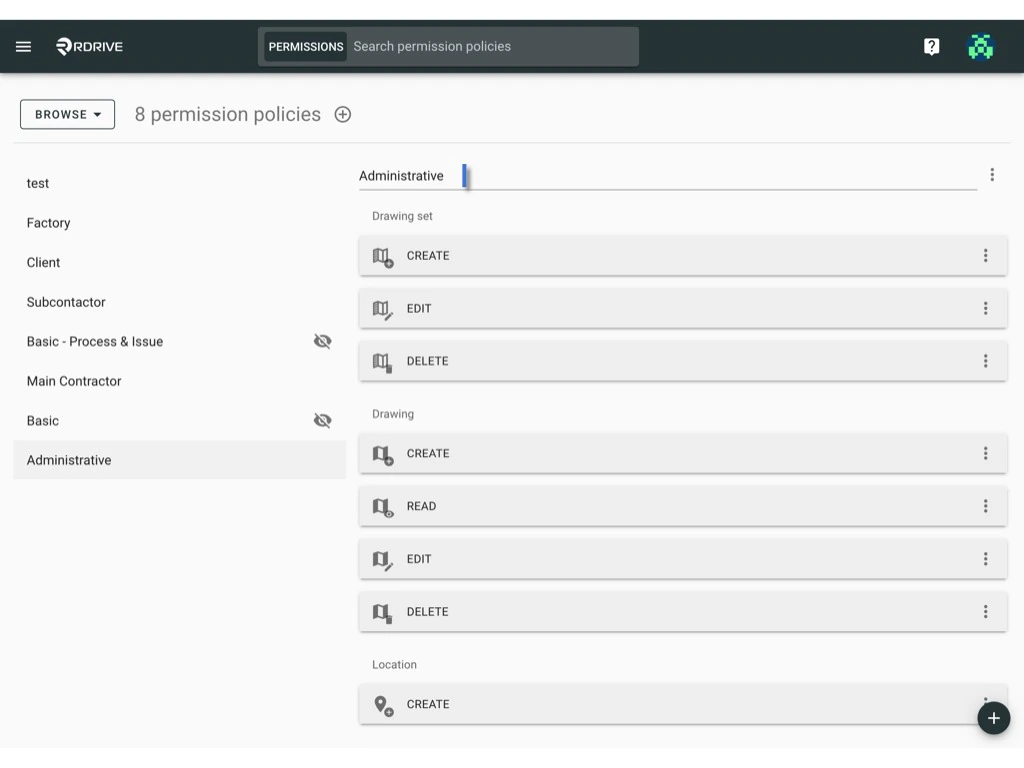Image resolution: width=1024 pixels, height=768 pixels.
Task: Click the RDRIVE logo
Action: point(89,46)
